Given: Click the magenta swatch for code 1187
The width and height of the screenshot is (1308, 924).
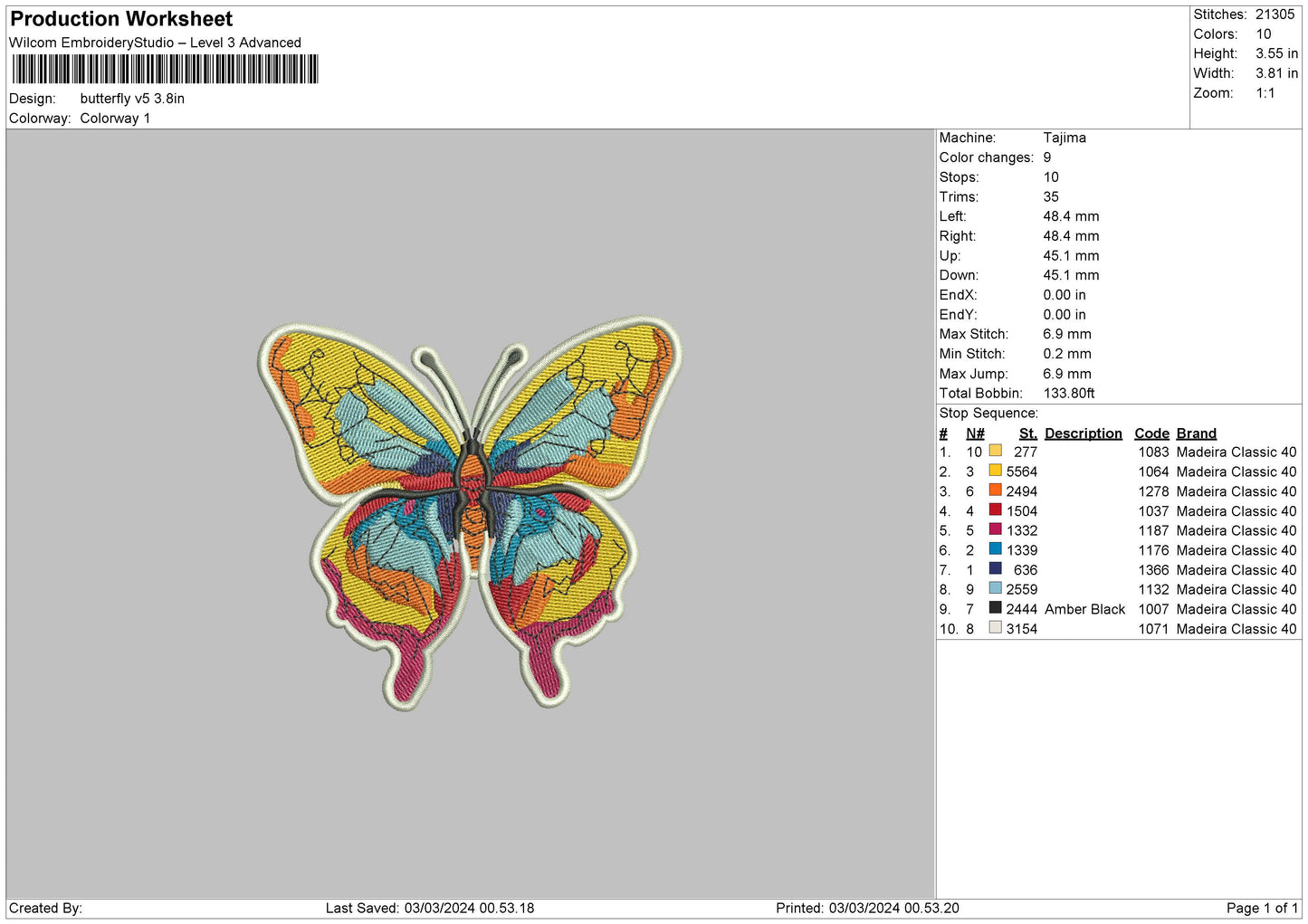Looking at the screenshot, I should (x=995, y=529).
